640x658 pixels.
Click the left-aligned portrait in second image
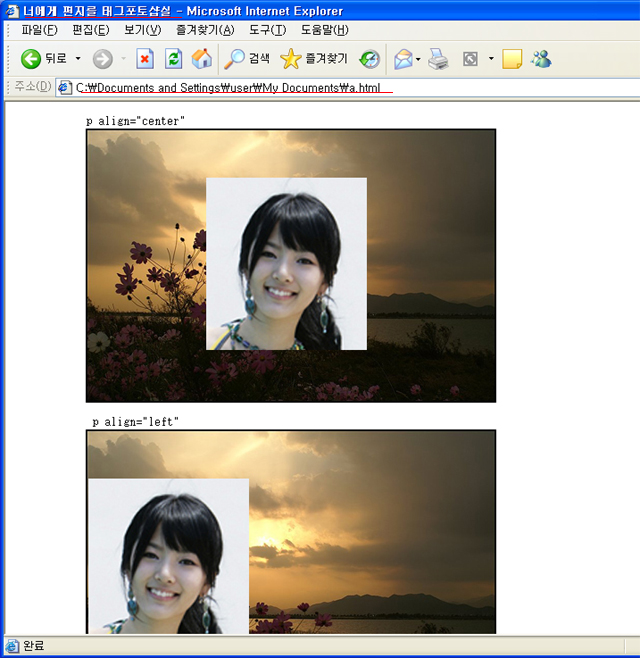click(x=168, y=556)
